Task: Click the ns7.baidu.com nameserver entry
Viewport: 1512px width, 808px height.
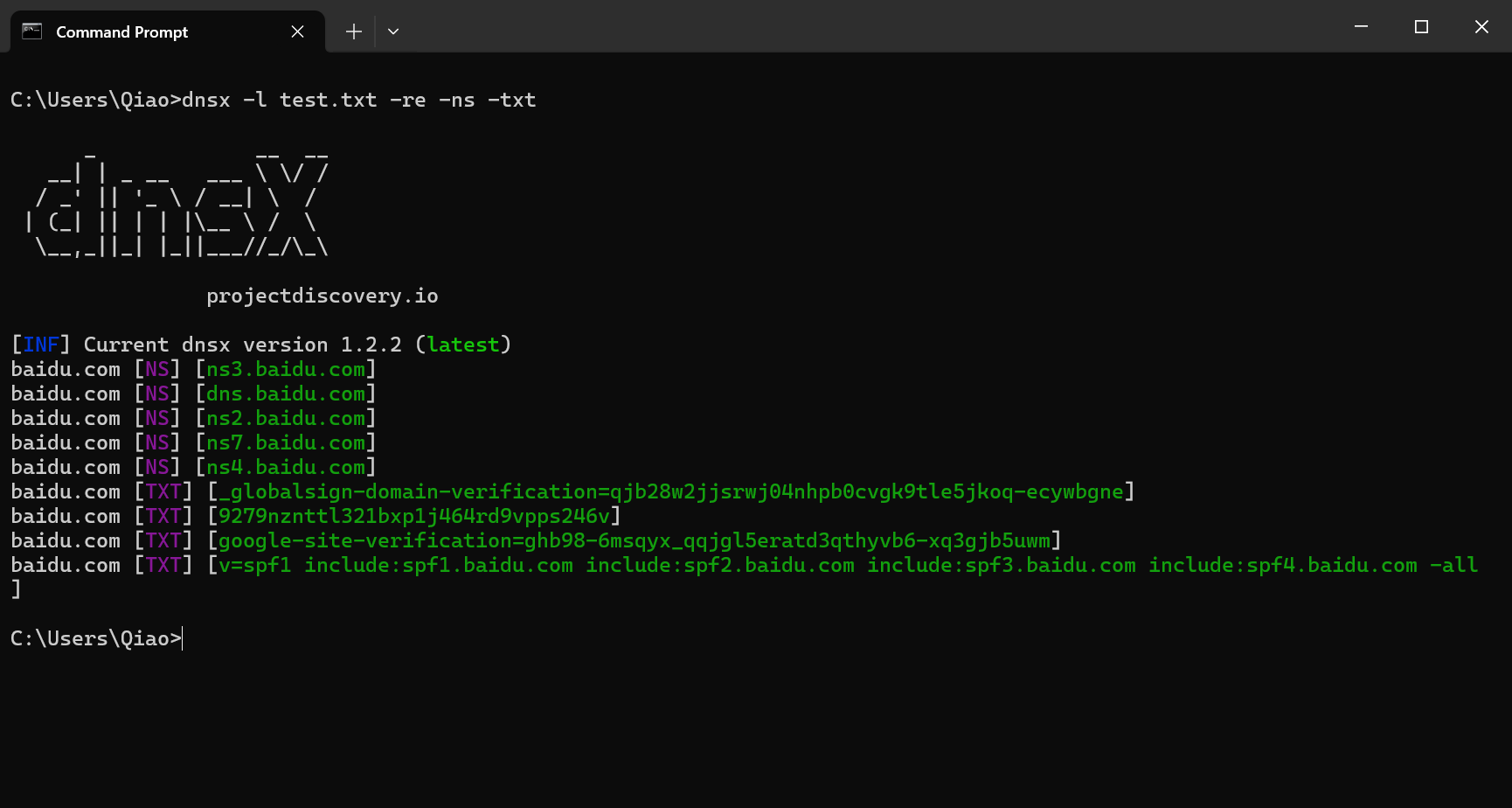Action: pyautogui.click(x=286, y=443)
